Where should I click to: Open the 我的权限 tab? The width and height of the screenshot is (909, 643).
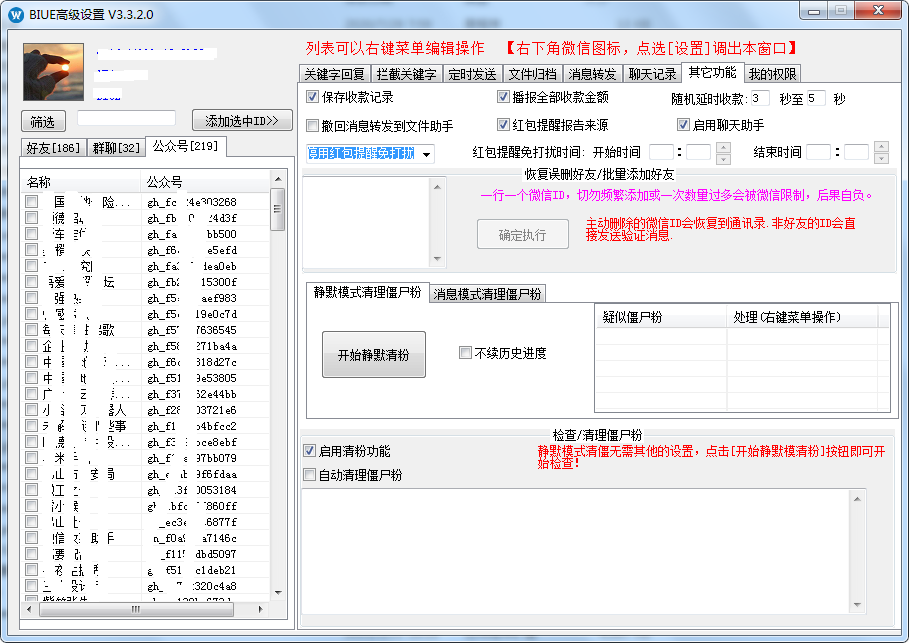tap(772, 74)
